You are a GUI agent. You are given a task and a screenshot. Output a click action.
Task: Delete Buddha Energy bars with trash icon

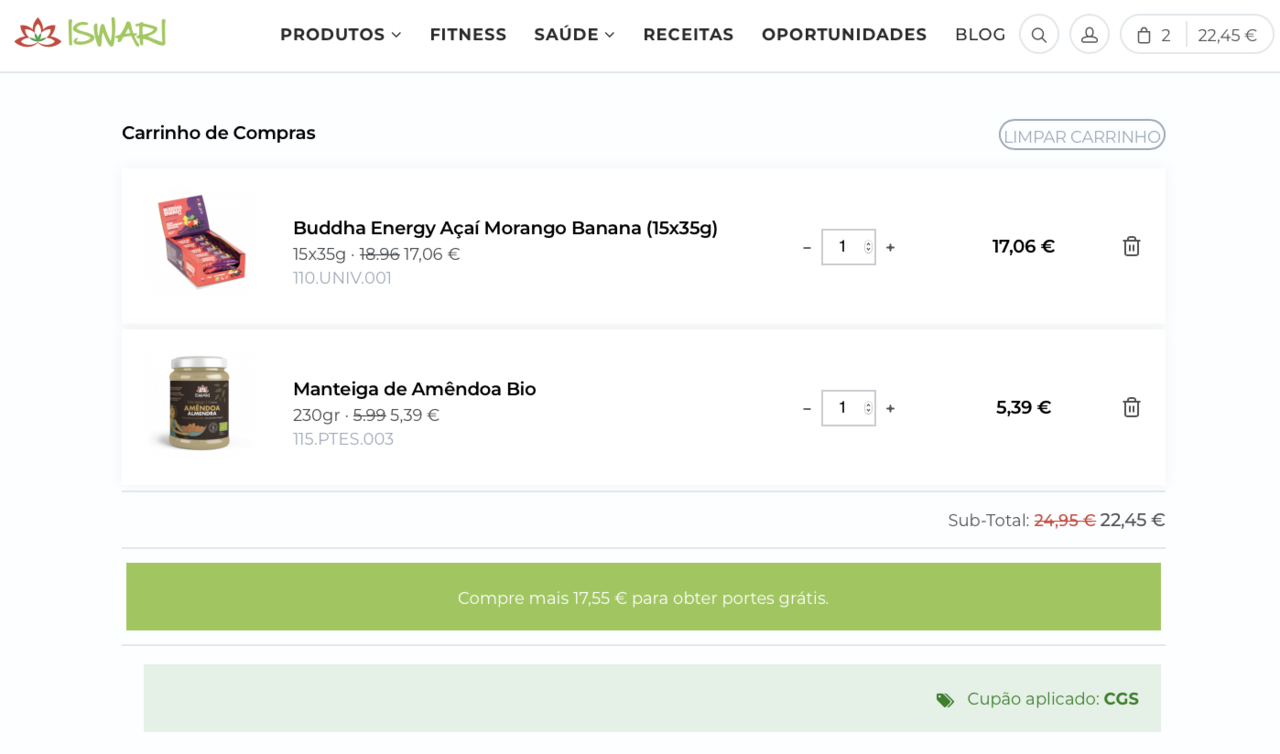(x=1131, y=247)
